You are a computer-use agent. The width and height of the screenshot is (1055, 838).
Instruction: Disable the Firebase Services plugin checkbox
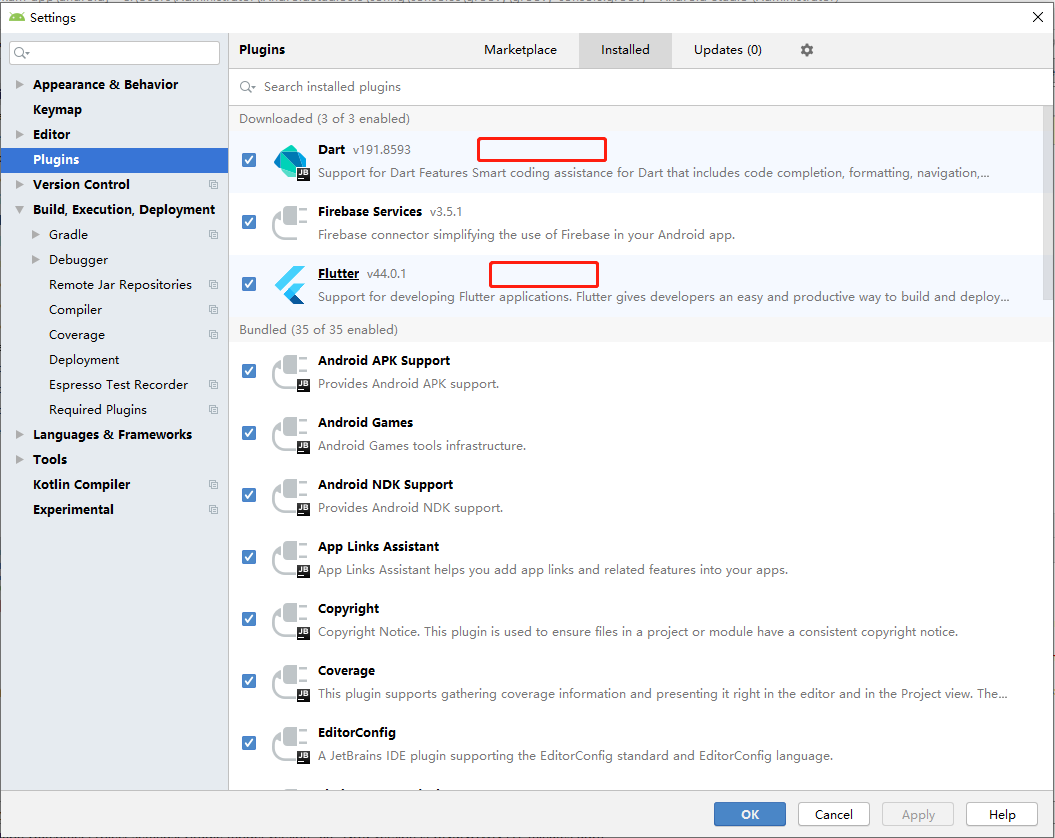[x=249, y=222]
